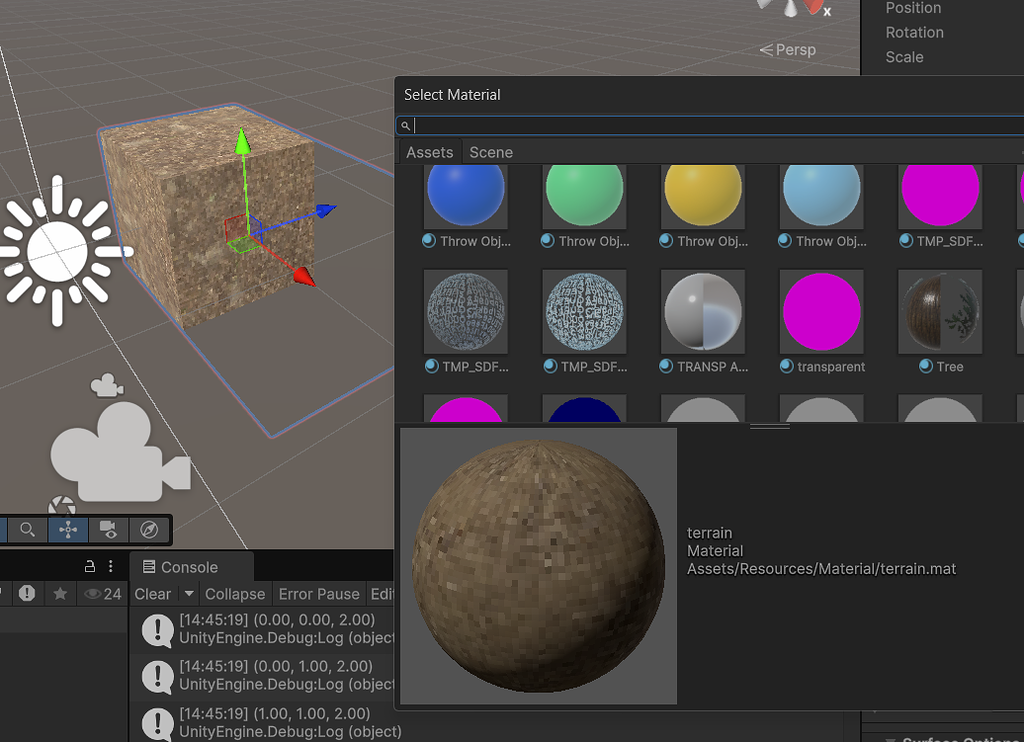Click the compass orbit navigation icon
This screenshot has height=742, width=1024.
click(x=146, y=530)
